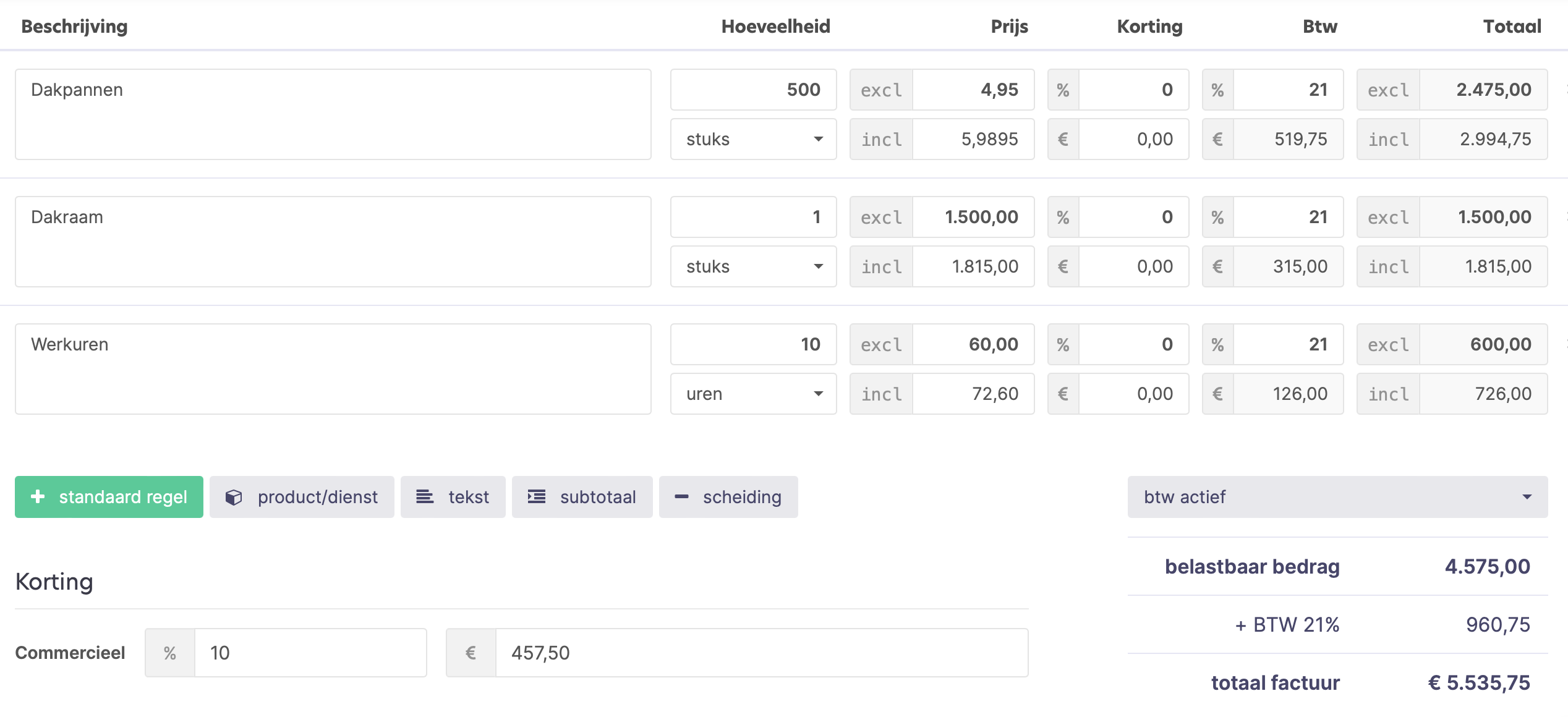
Task: Edit Dakpannen discount percentage field
Action: (x=1134, y=90)
